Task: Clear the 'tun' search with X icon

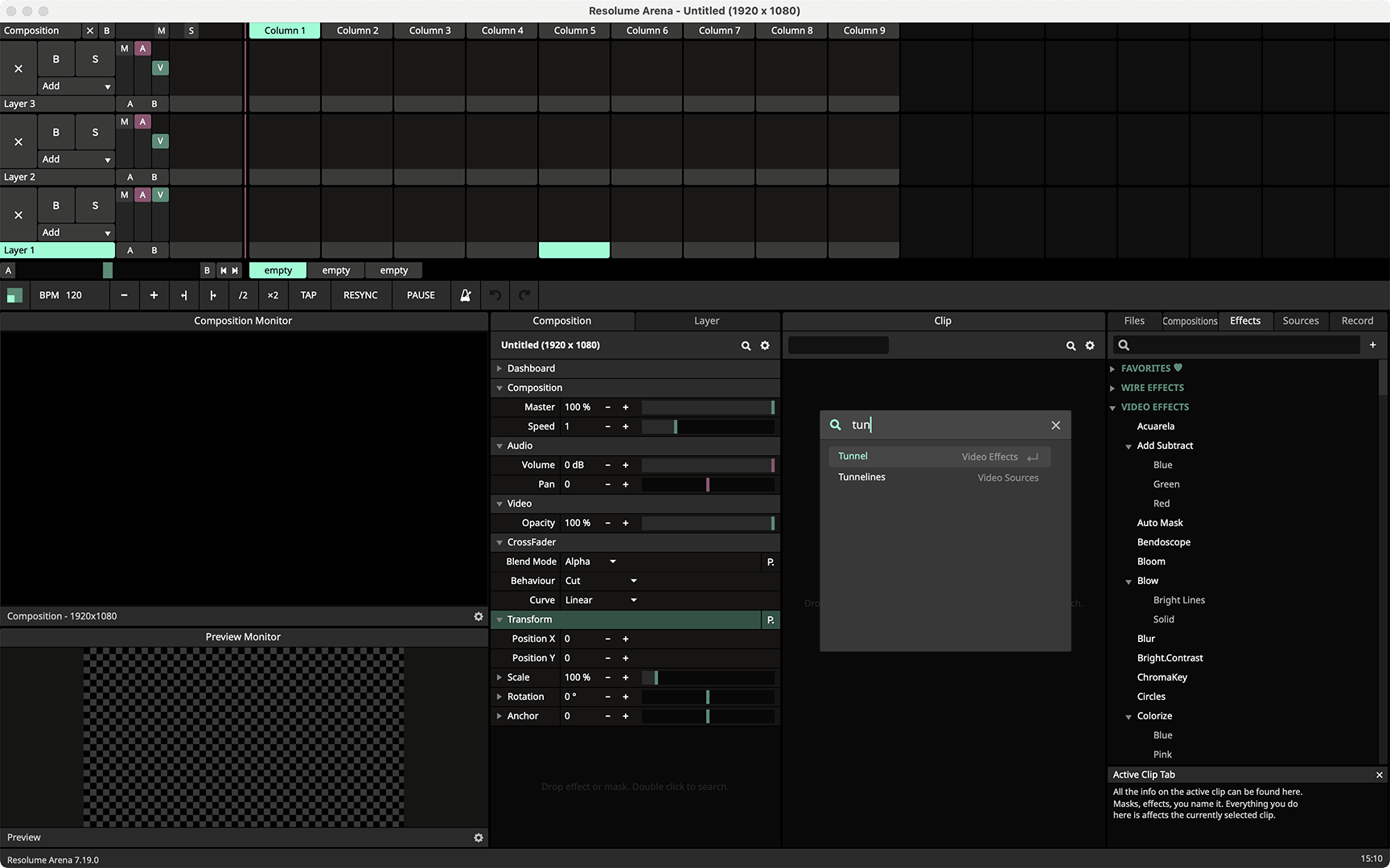Action: pos(1055,425)
